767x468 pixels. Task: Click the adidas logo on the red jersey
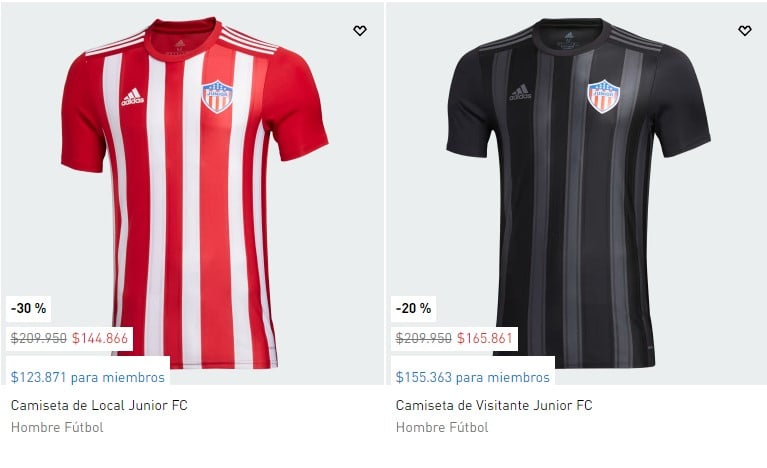tap(133, 97)
